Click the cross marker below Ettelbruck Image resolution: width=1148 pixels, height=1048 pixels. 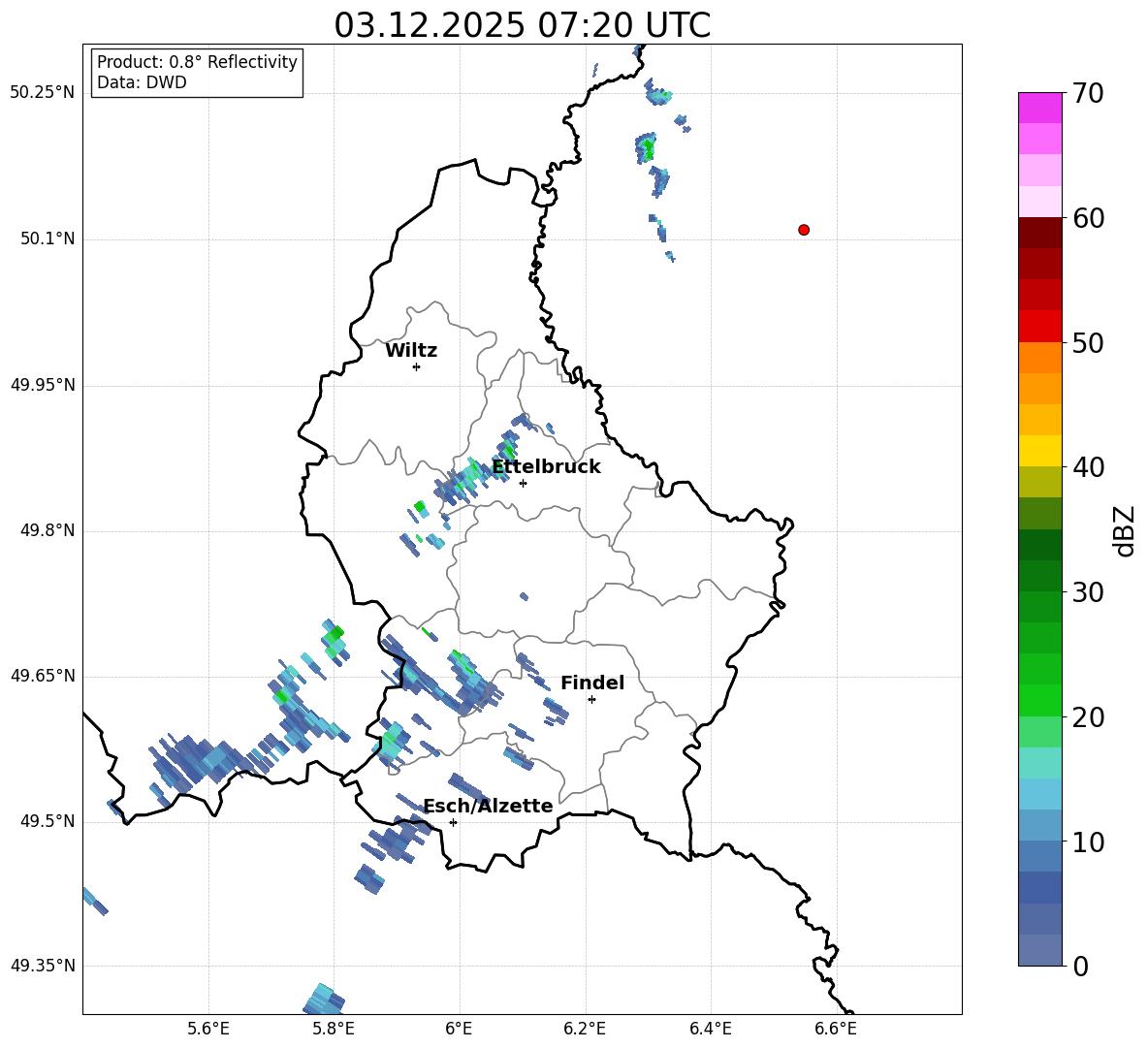(x=523, y=483)
